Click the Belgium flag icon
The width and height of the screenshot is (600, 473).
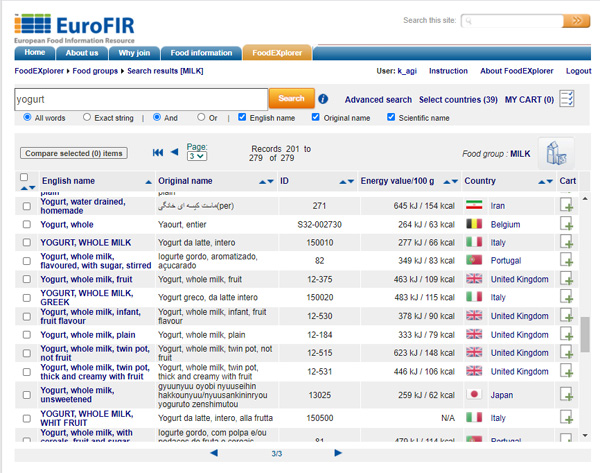point(474,224)
